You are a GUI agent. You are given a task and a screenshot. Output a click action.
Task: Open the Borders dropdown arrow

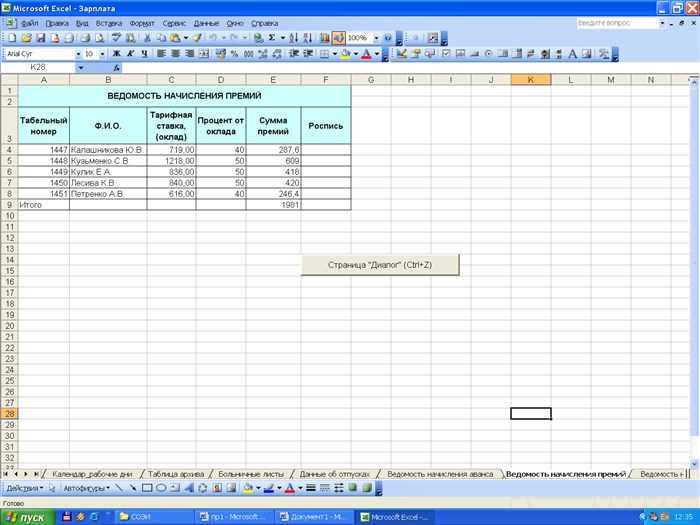(334, 54)
